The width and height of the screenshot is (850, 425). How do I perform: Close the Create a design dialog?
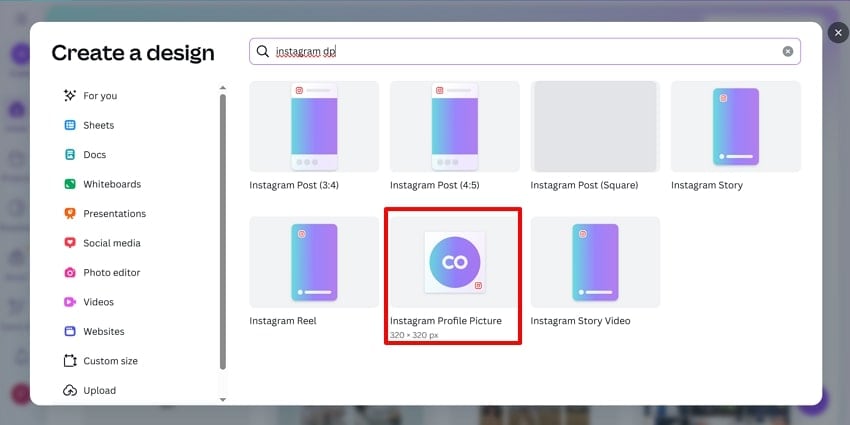click(x=838, y=33)
